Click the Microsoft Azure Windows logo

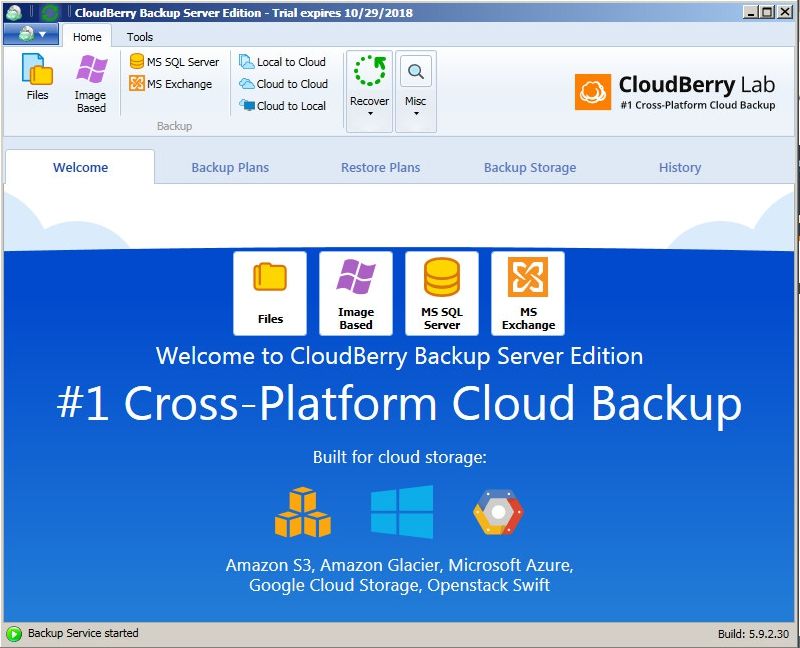tap(402, 511)
